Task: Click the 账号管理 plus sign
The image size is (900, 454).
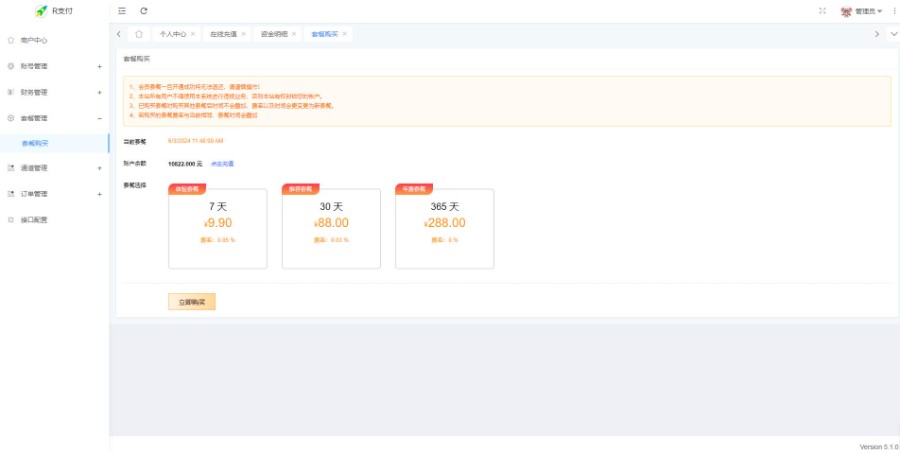Action: click(99, 67)
